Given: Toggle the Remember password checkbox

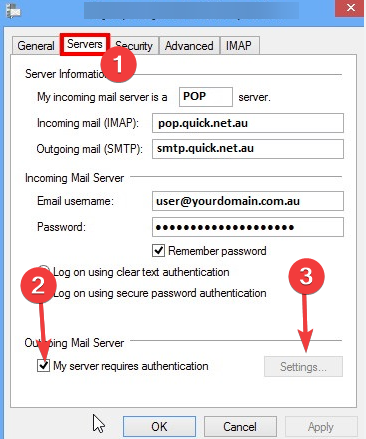Looking at the screenshot, I should 158,251.
